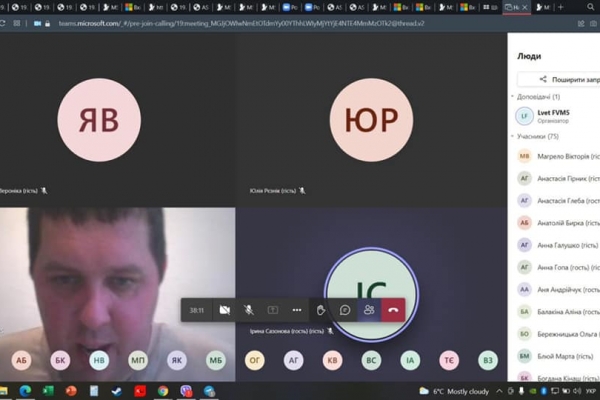
Task: Collapse the Учасники (75) section
Action: coord(513,136)
